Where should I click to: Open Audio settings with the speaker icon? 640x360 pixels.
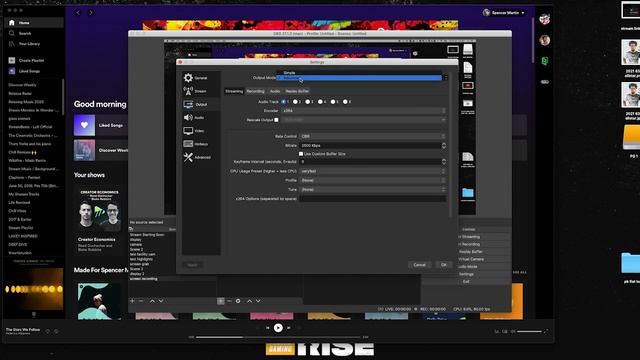[188, 118]
